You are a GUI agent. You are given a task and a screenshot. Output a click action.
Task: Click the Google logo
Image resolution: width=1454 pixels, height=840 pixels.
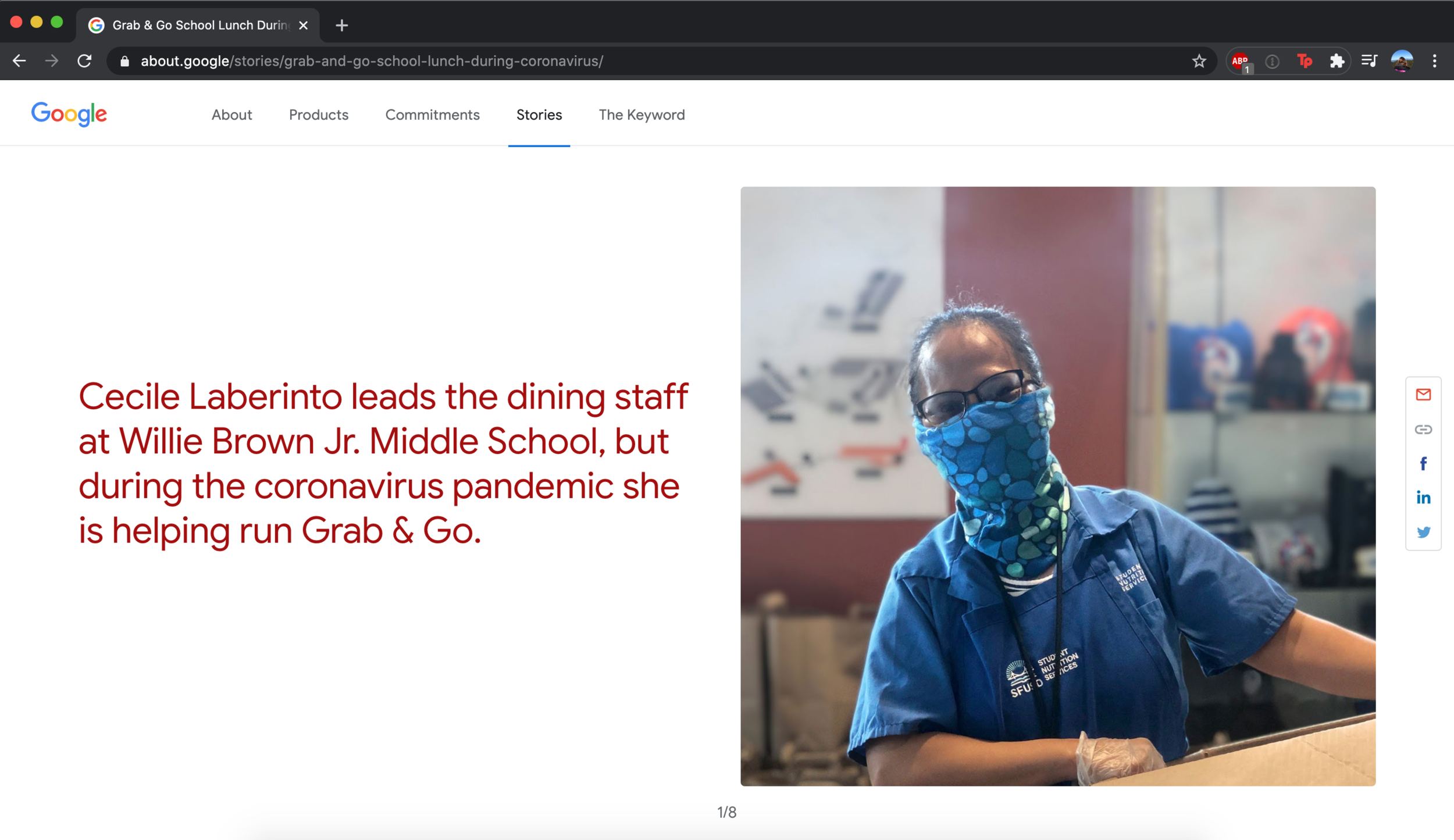coord(69,114)
